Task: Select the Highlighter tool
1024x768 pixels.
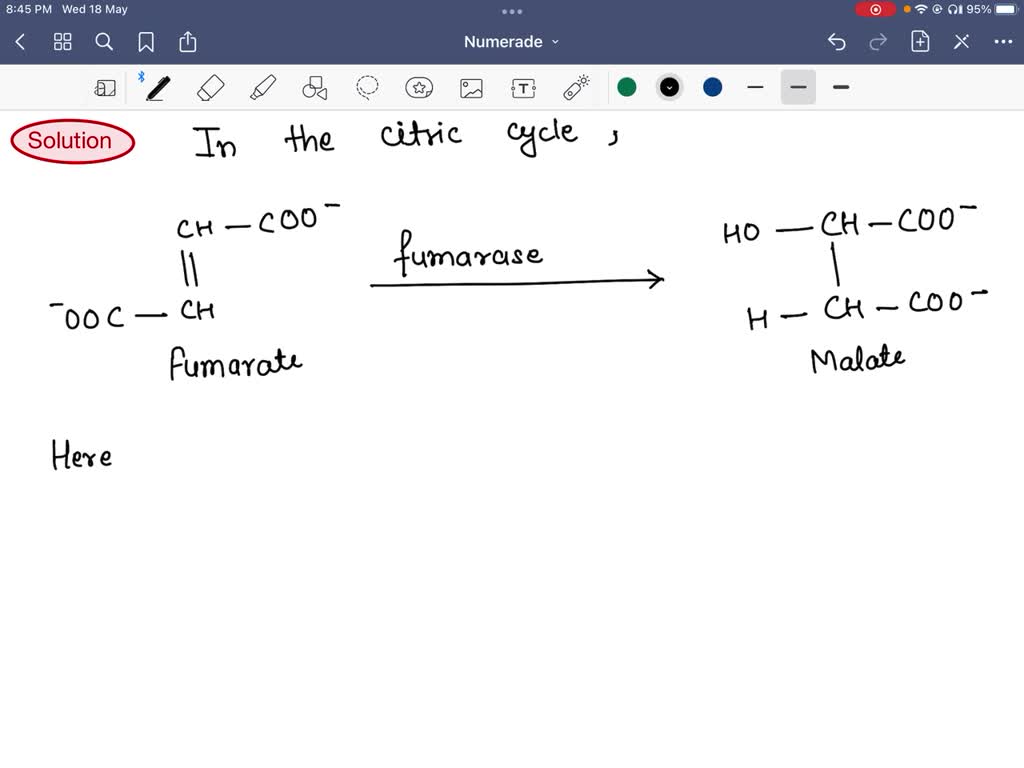Action: pyautogui.click(x=263, y=88)
